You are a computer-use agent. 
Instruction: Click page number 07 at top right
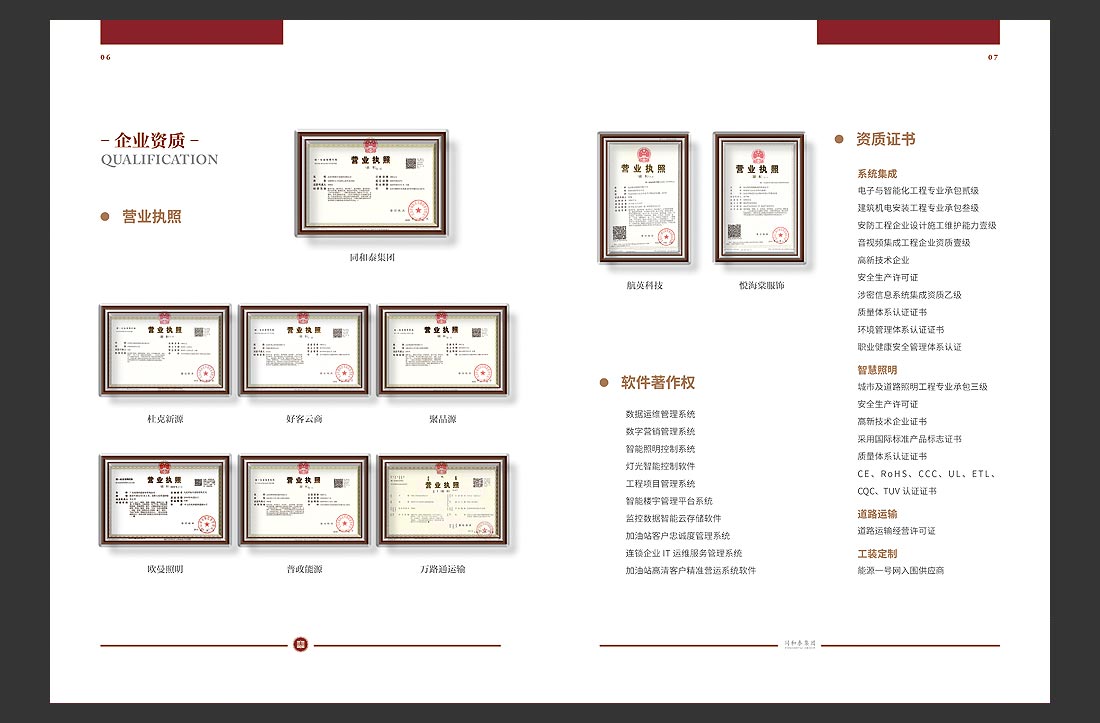tap(993, 57)
